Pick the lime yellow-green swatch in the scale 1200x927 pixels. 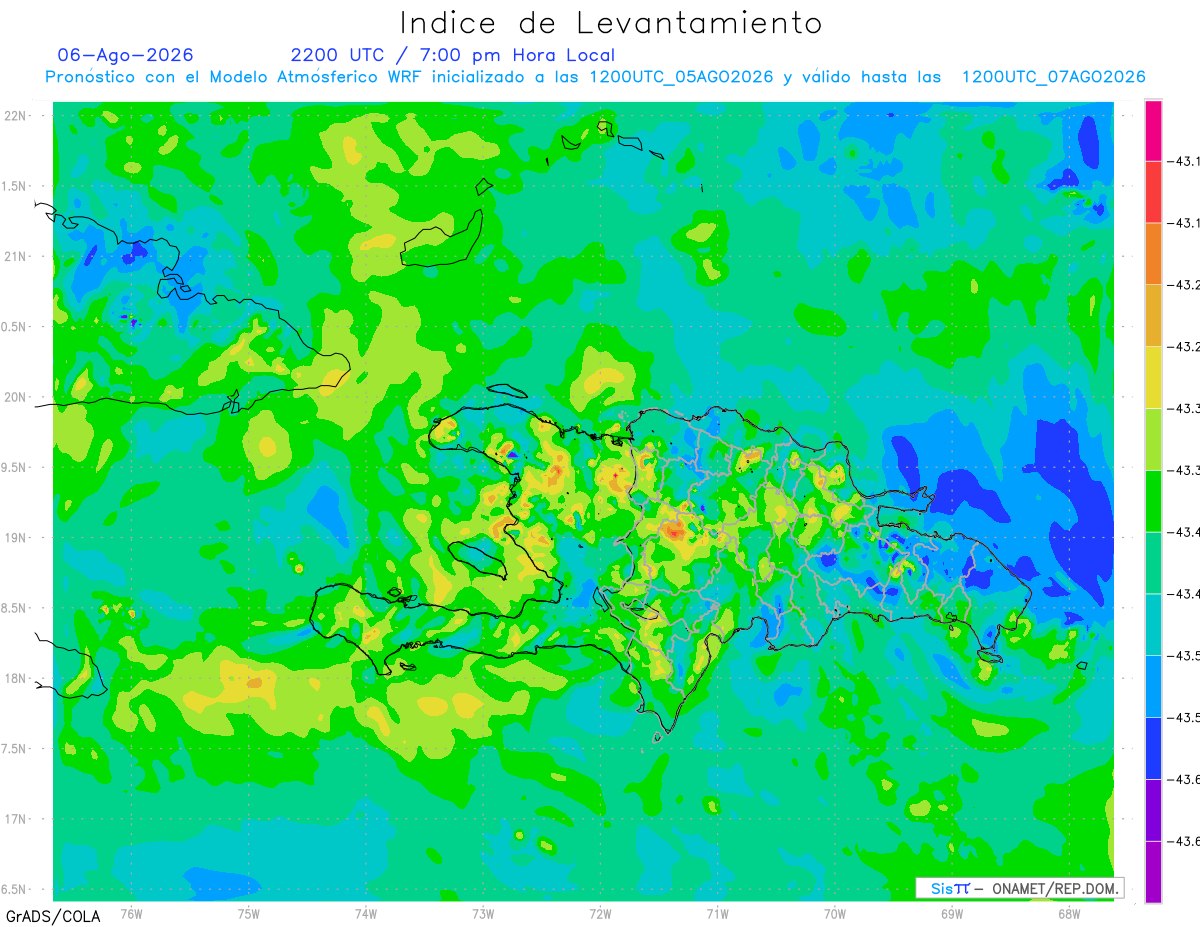coord(1153,439)
